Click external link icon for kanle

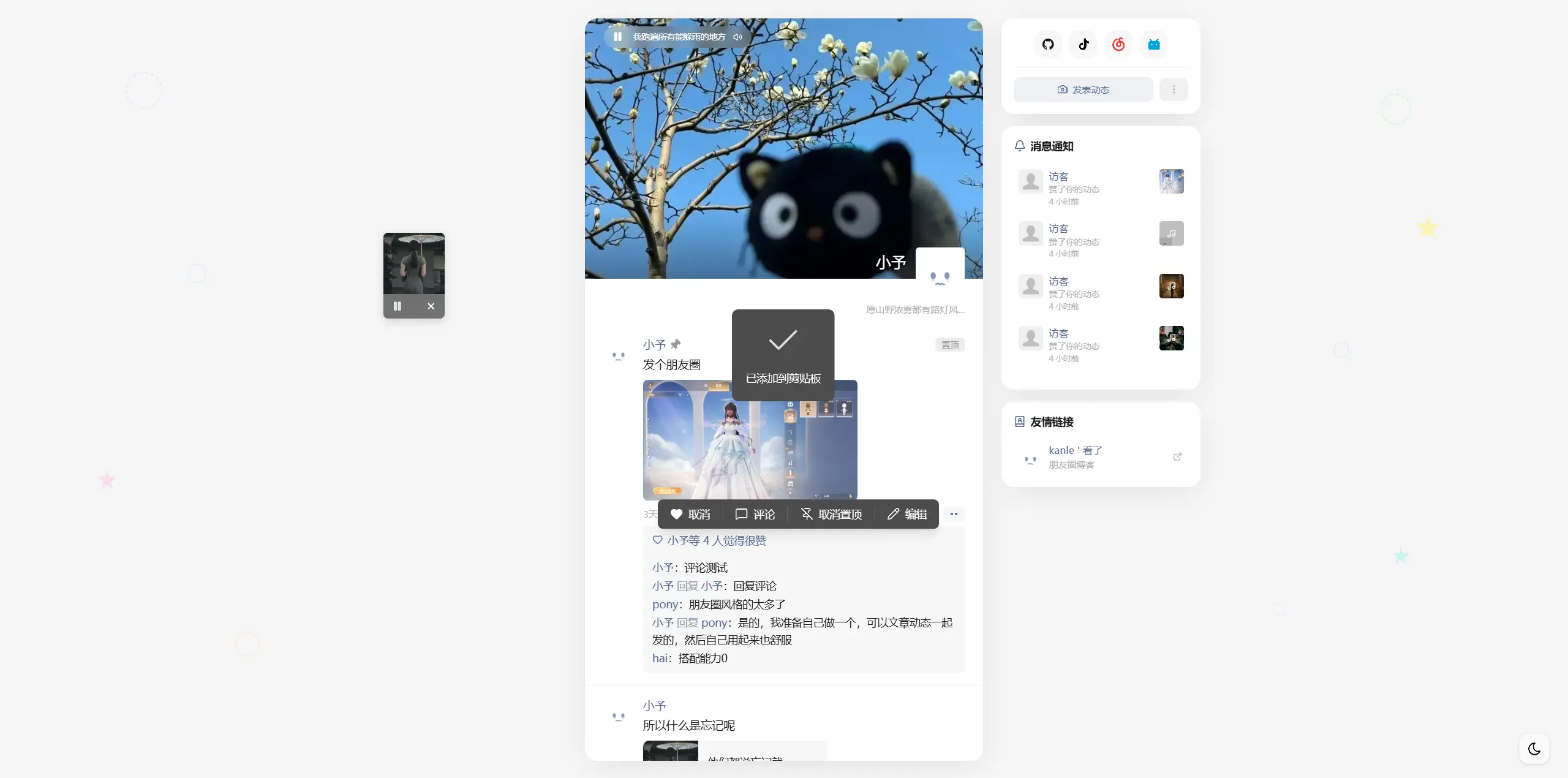(1177, 457)
